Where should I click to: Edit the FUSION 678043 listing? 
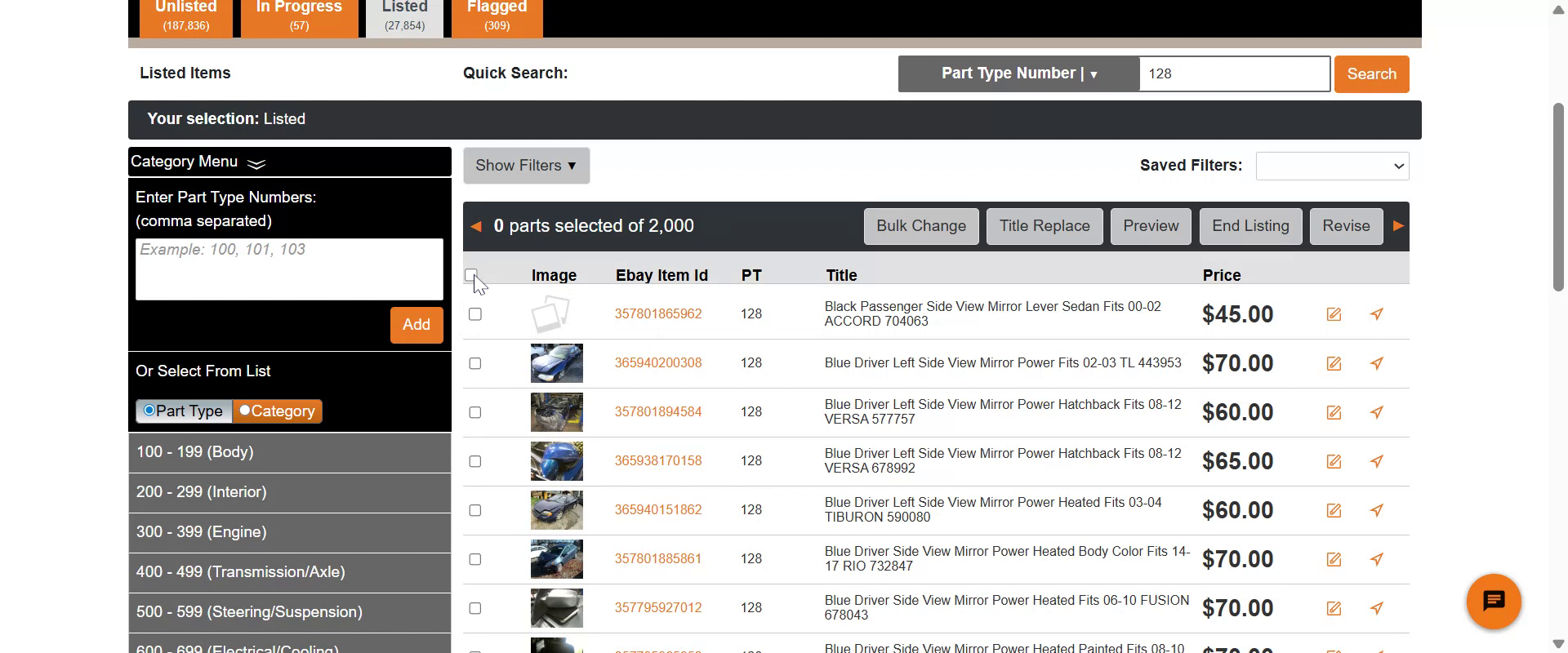click(1334, 608)
